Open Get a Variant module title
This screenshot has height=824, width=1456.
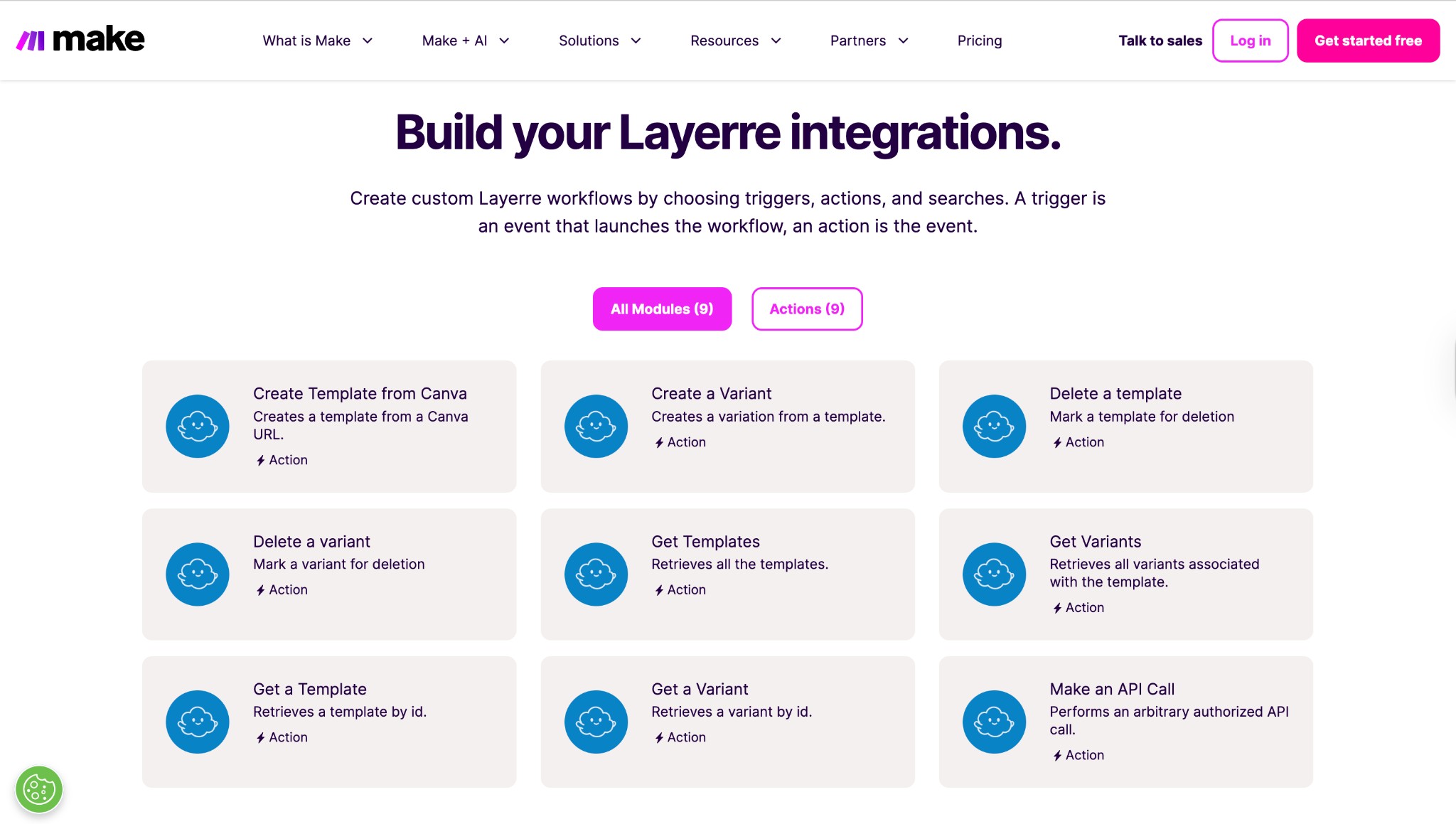pos(700,689)
